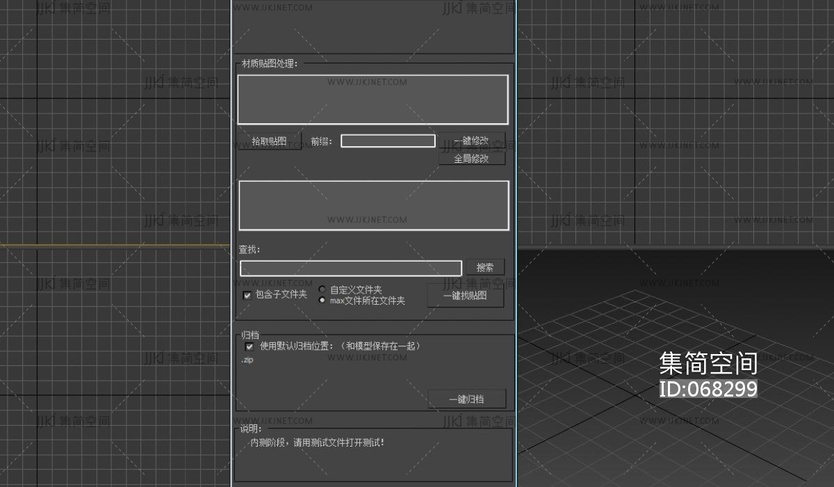Click the 集简空间 watermark logo
This screenshot has height=487, width=834.
click(708, 363)
